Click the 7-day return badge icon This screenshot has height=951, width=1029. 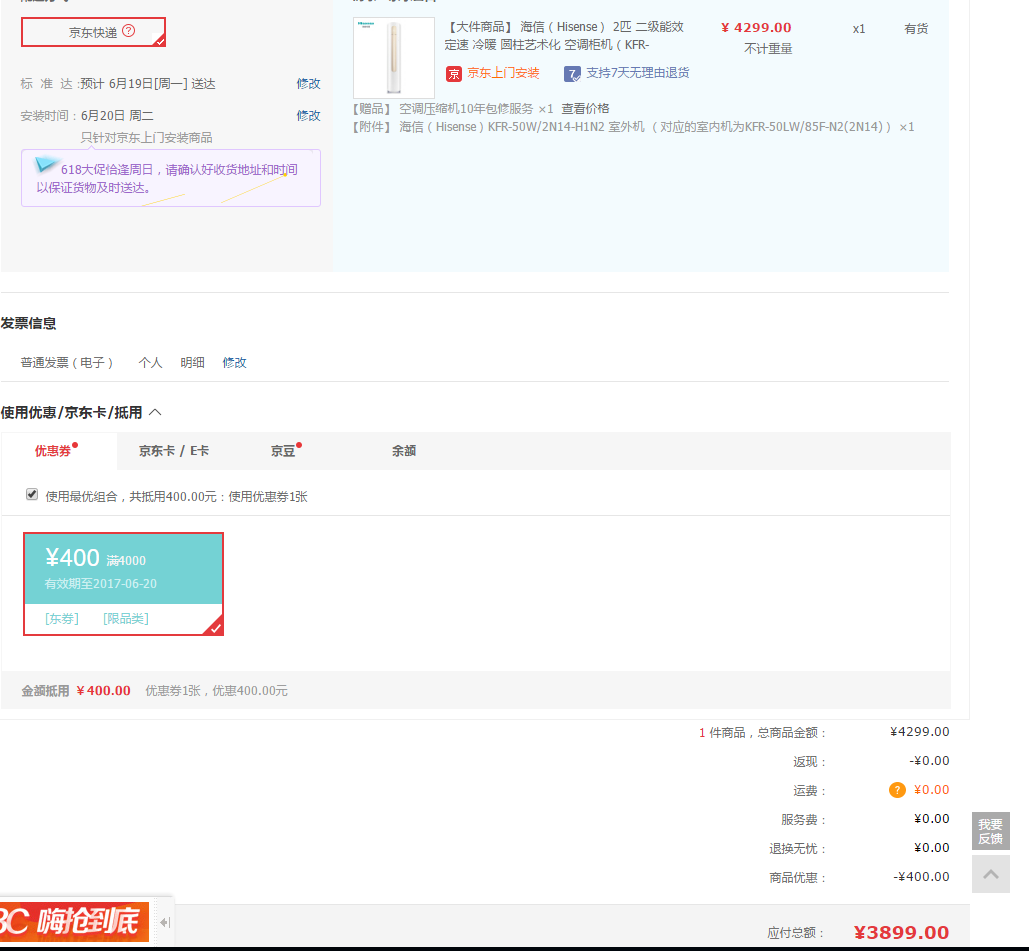point(572,74)
